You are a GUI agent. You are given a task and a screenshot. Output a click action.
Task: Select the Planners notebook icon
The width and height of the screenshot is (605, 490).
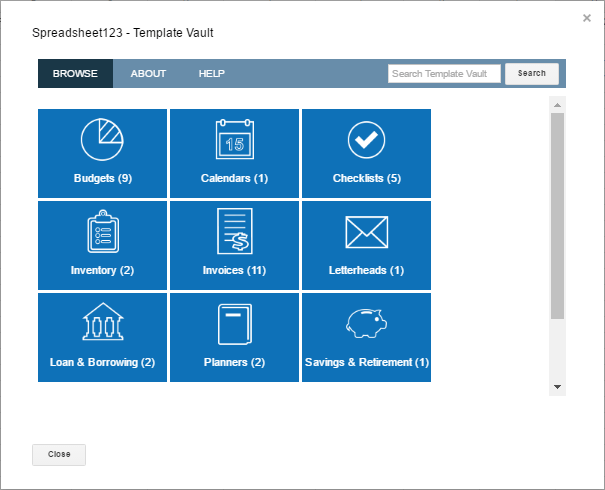coord(235,324)
